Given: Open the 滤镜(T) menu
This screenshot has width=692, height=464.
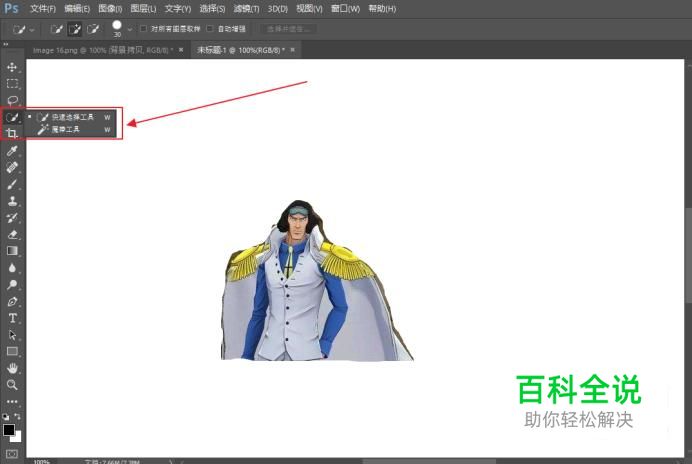Looking at the screenshot, I should pos(246,9).
